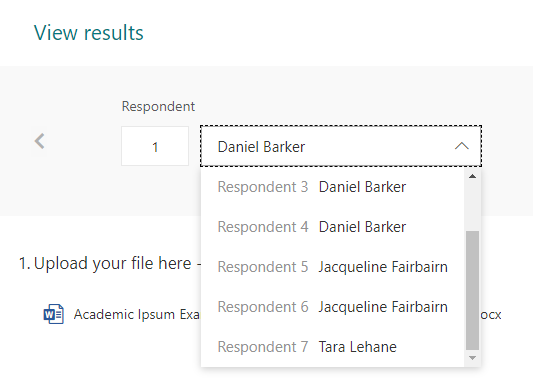Click the respondent number input field
This screenshot has height=386, width=533.
pos(155,146)
